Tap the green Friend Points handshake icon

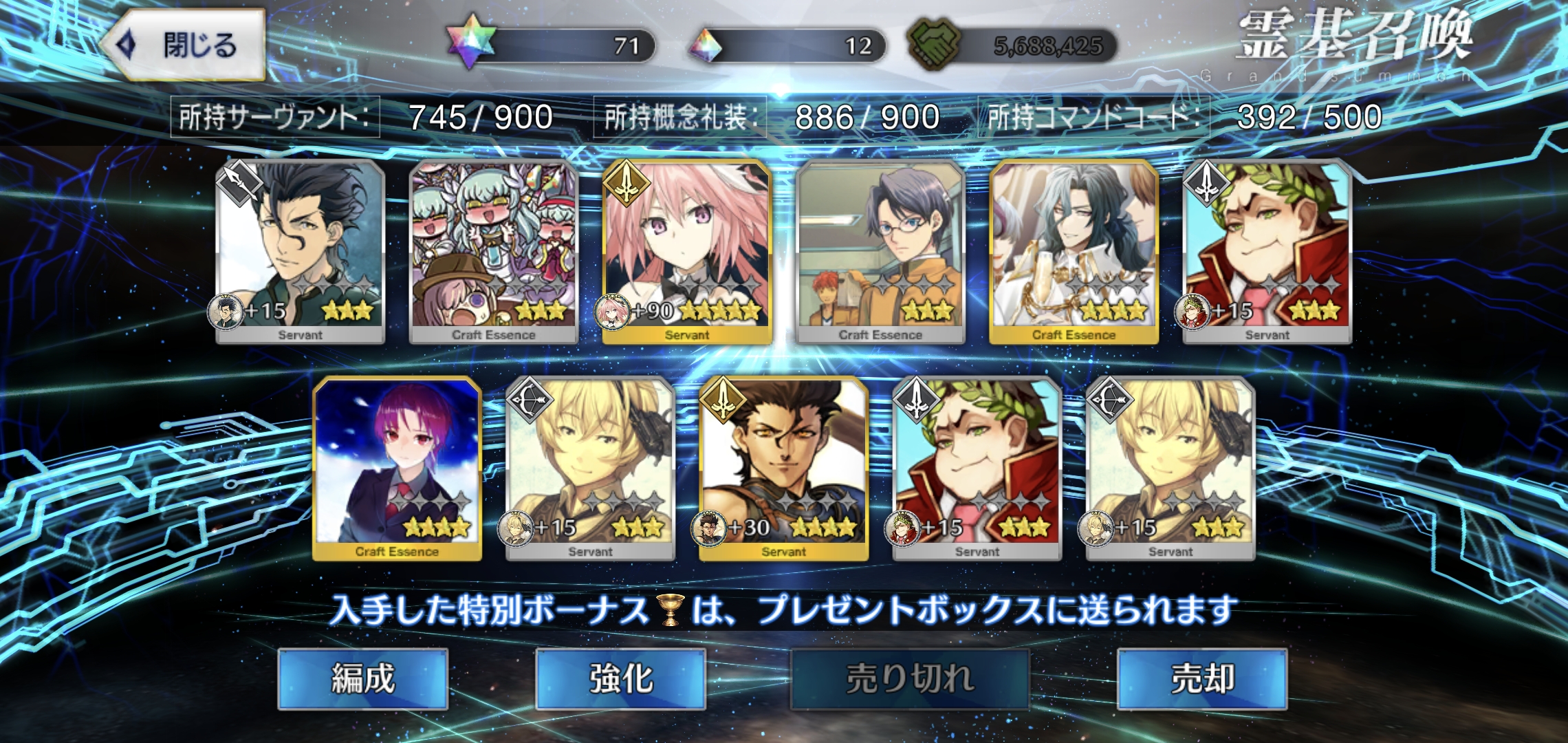[934, 44]
